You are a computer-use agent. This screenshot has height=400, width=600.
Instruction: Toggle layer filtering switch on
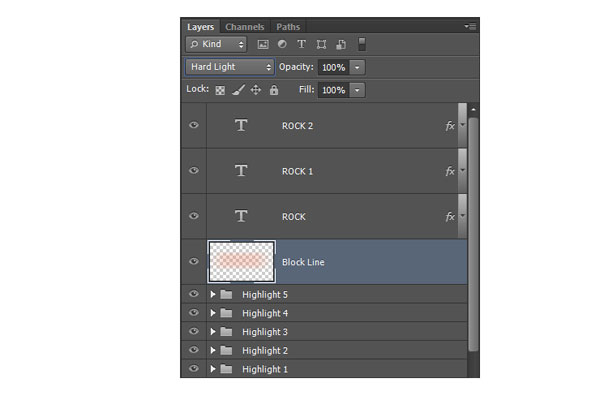point(362,44)
